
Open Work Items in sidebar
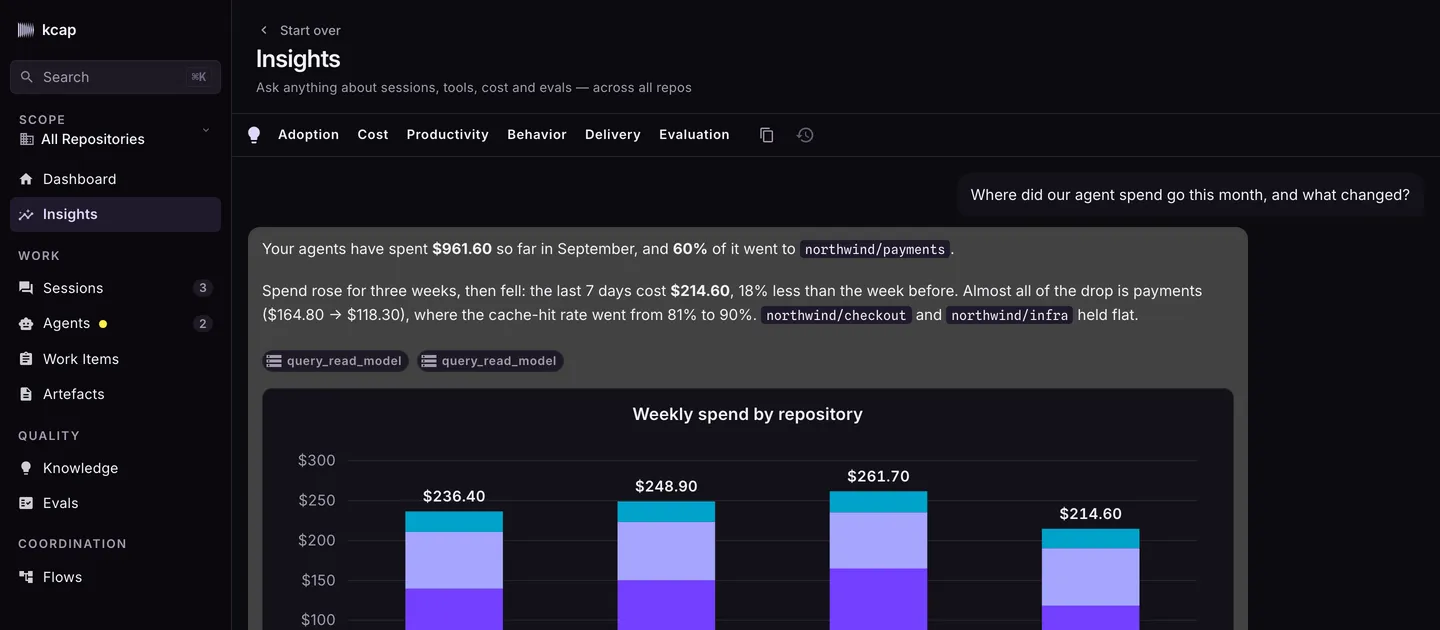[x=115, y=359]
